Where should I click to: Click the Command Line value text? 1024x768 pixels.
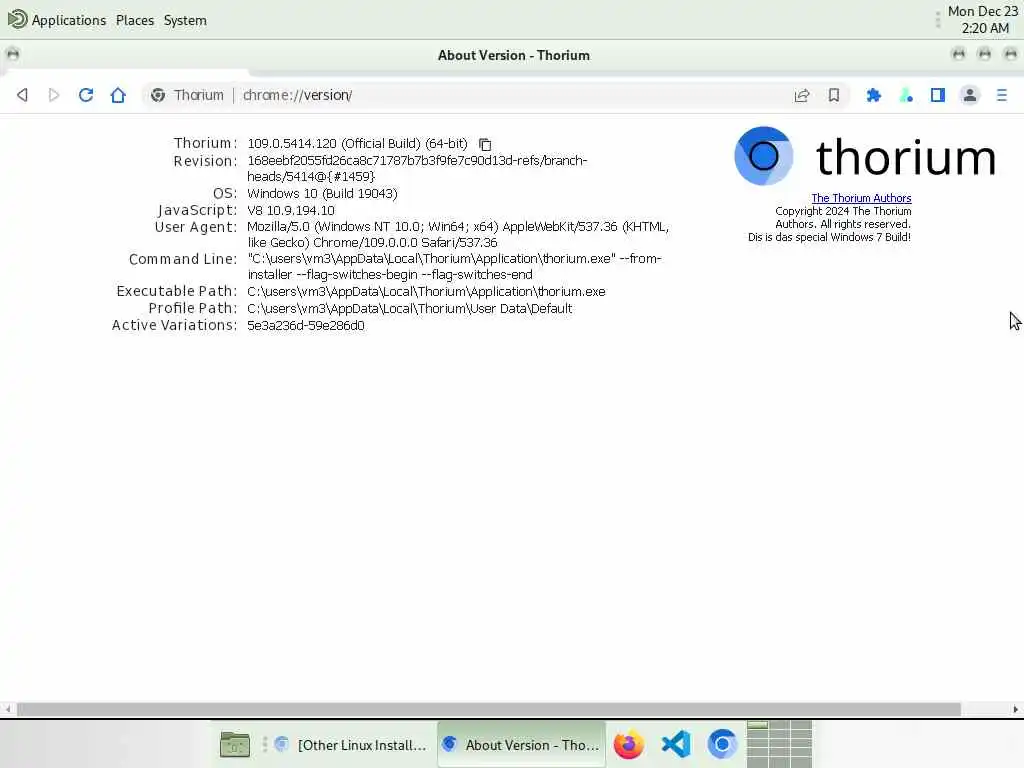[x=455, y=266]
